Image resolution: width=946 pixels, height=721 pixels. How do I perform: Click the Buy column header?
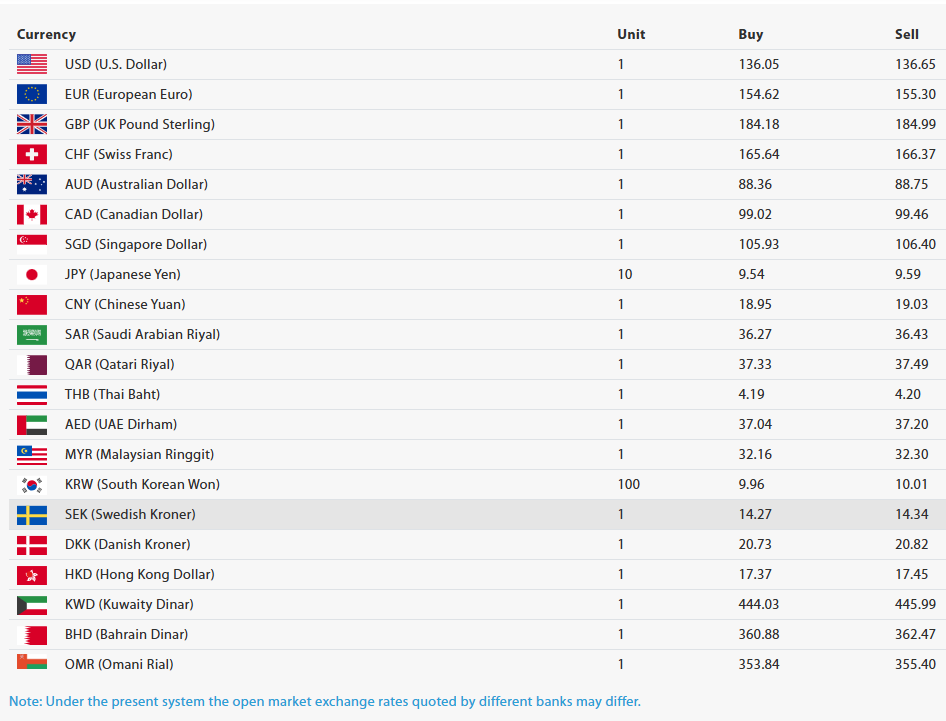point(751,34)
